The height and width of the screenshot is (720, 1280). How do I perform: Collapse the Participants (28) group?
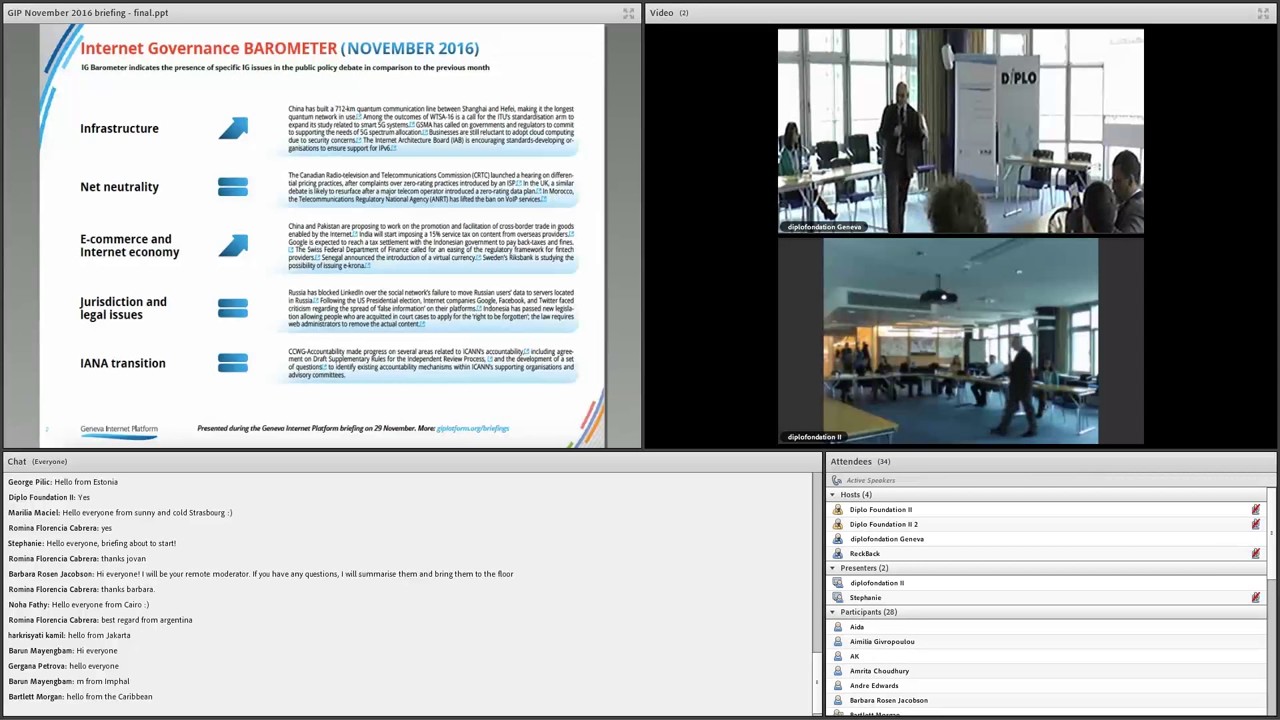(832, 612)
